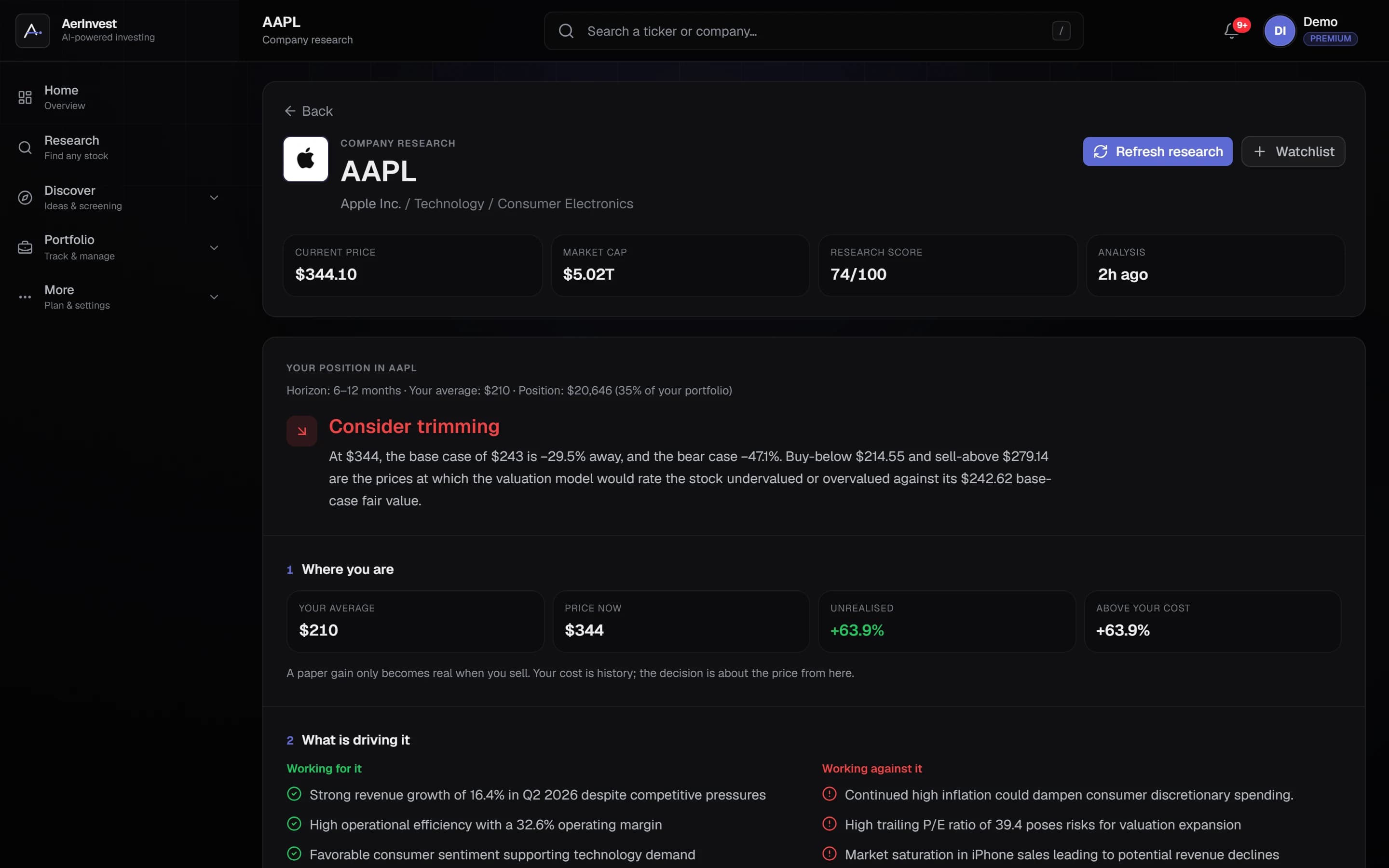Click the Apple company logo

(x=305, y=159)
